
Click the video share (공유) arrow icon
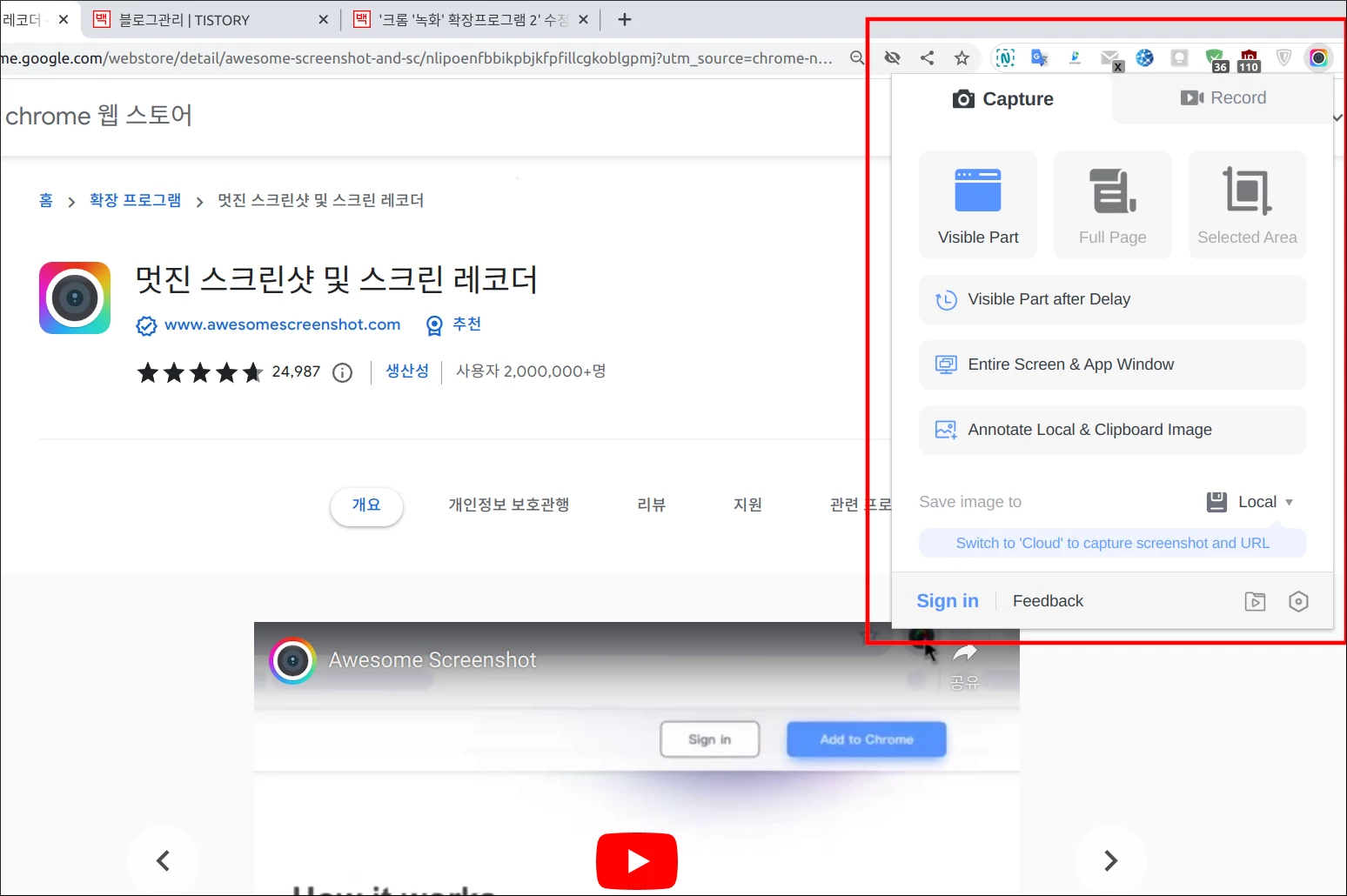click(965, 654)
